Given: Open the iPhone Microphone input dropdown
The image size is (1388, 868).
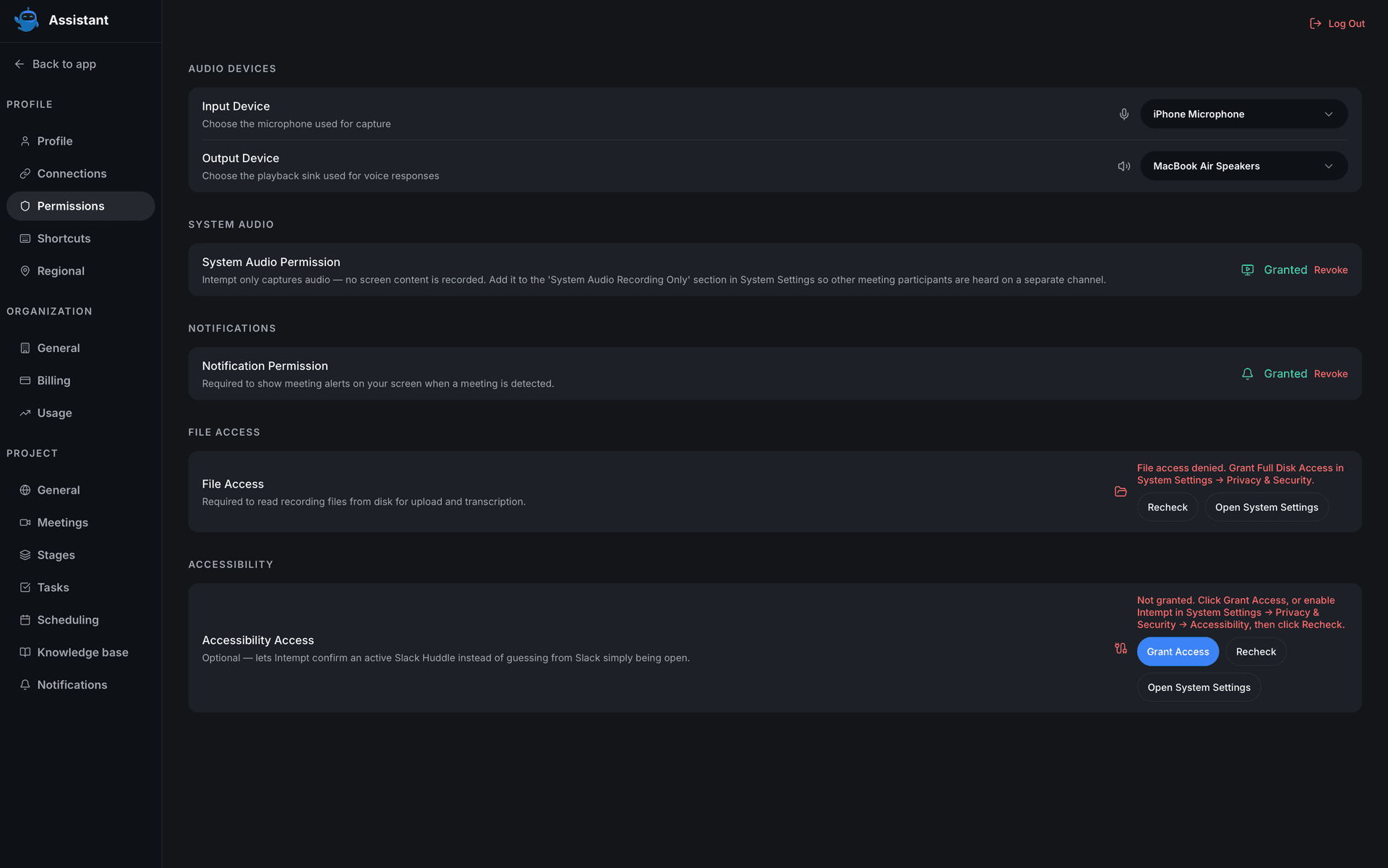Looking at the screenshot, I should pyautogui.click(x=1243, y=114).
